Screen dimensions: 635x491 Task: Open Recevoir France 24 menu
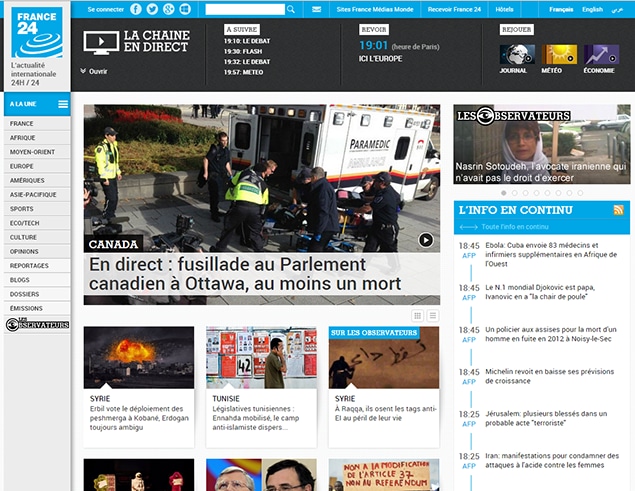(x=454, y=9)
